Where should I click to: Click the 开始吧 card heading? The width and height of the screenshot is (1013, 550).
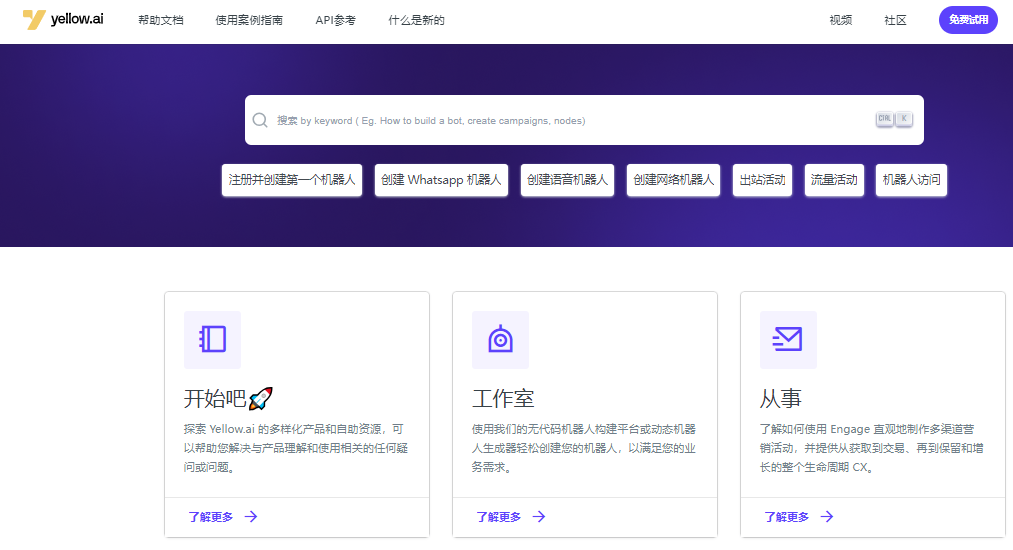pyautogui.click(x=228, y=398)
